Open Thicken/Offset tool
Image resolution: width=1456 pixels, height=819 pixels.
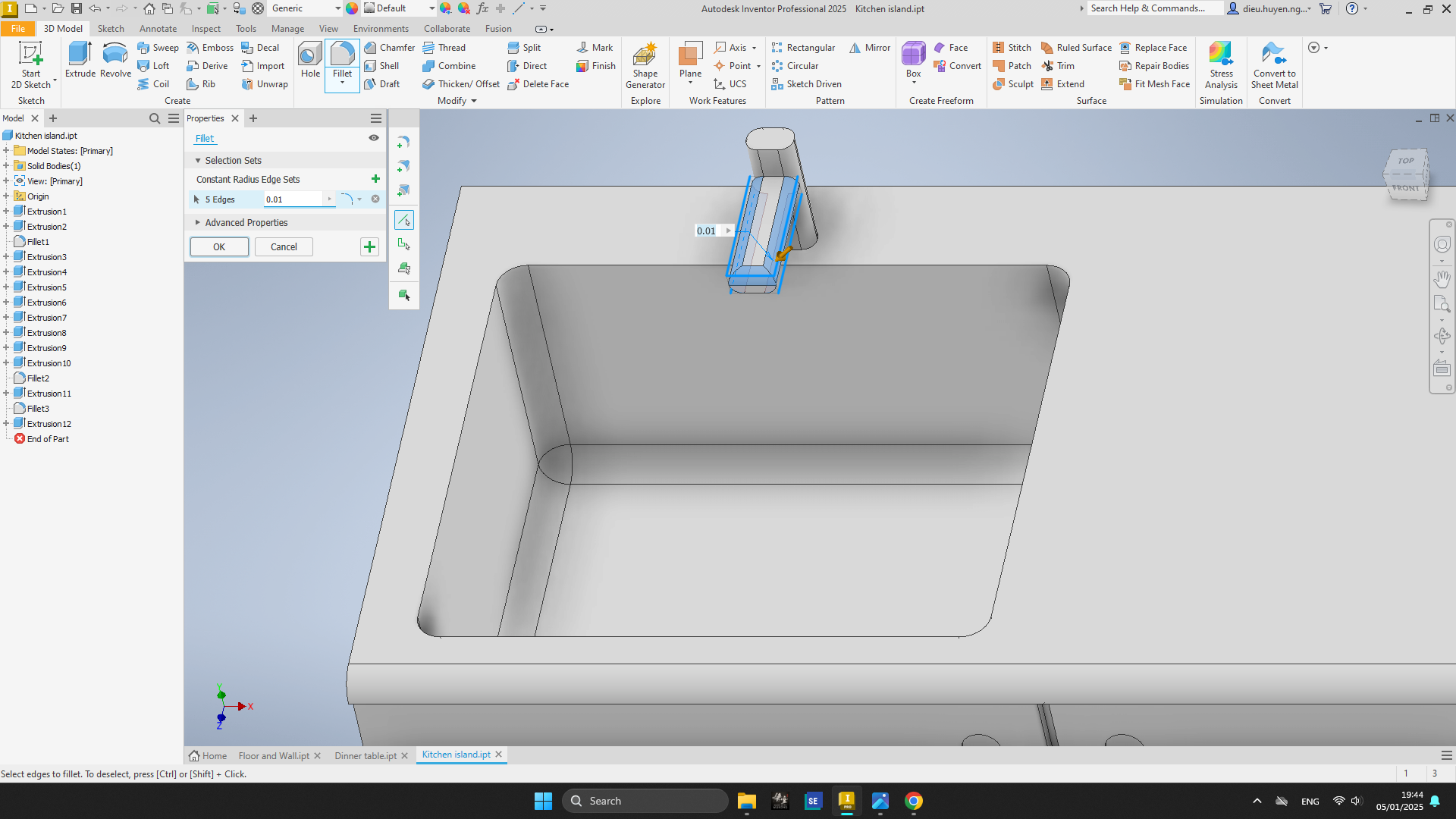[461, 84]
